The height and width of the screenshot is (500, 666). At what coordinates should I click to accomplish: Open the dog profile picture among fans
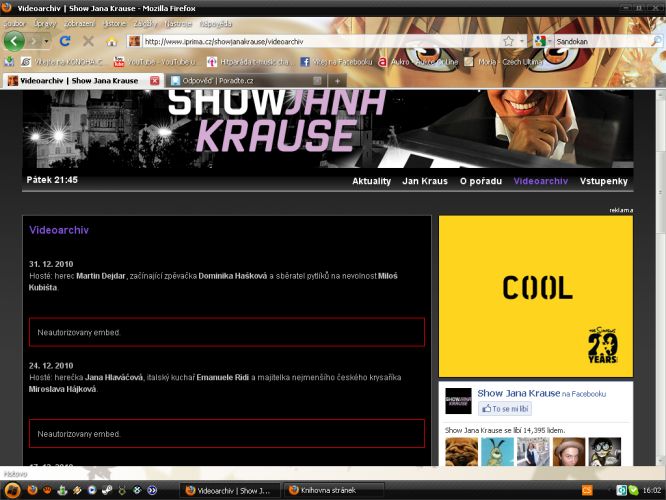(461, 452)
